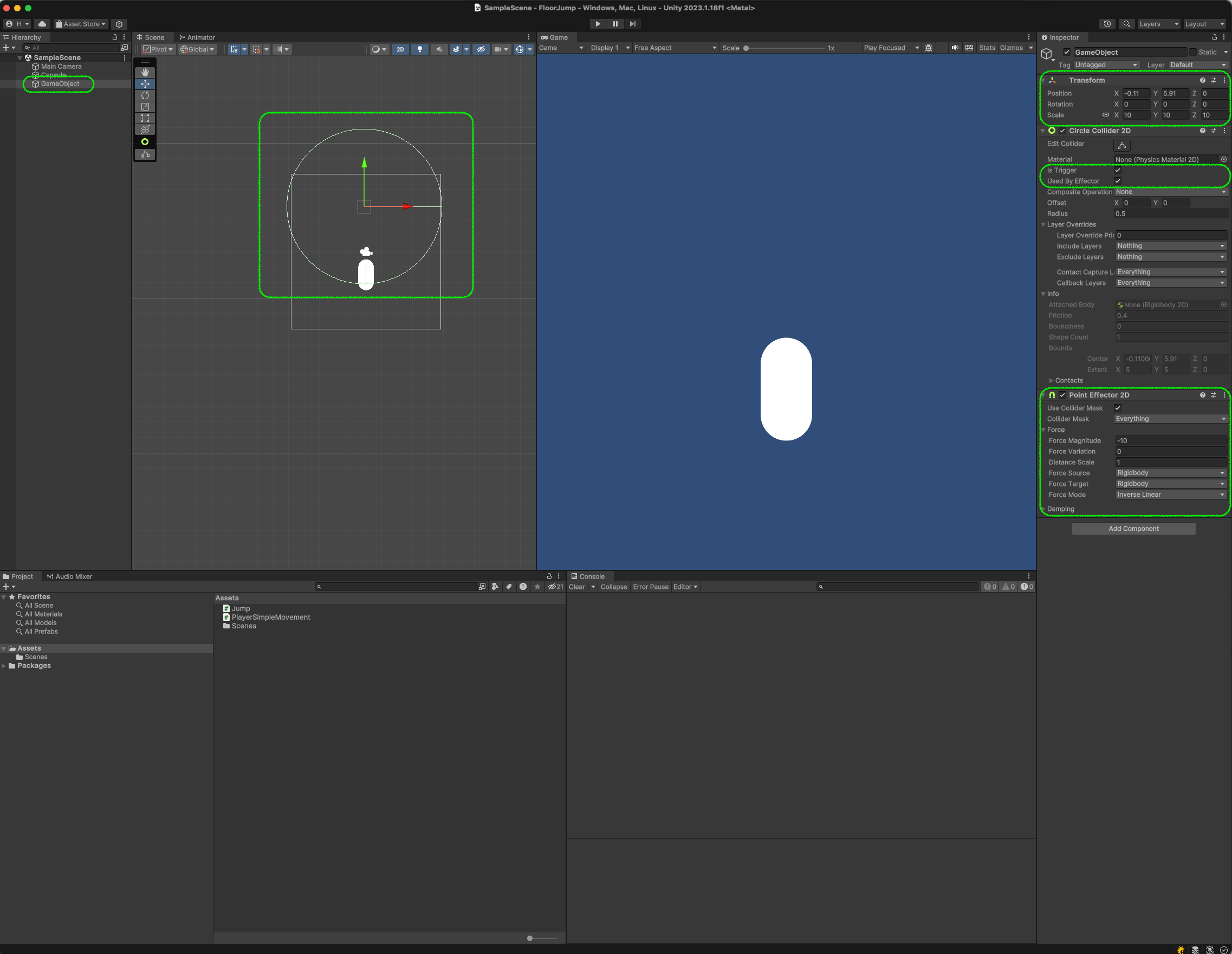Viewport: 1232px width, 954px height.
Task: Click the Edit Collider button icon
Action: 1121,146
